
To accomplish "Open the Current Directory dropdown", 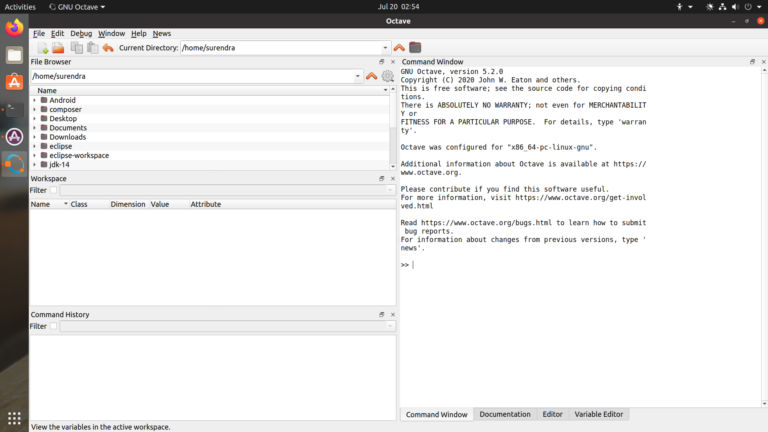I will [x=385, y=48].
